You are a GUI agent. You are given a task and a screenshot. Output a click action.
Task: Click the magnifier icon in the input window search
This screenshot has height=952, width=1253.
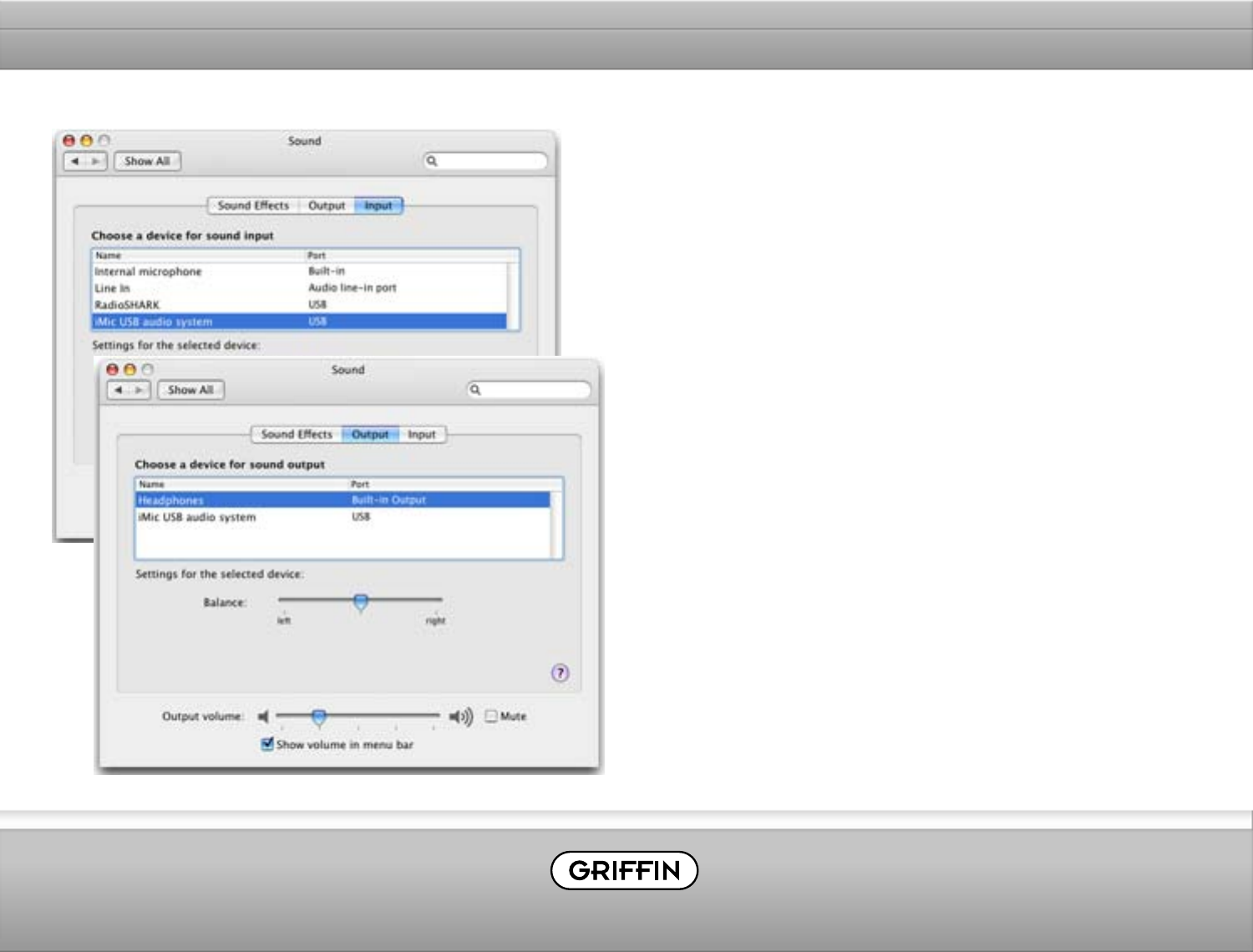432,161
